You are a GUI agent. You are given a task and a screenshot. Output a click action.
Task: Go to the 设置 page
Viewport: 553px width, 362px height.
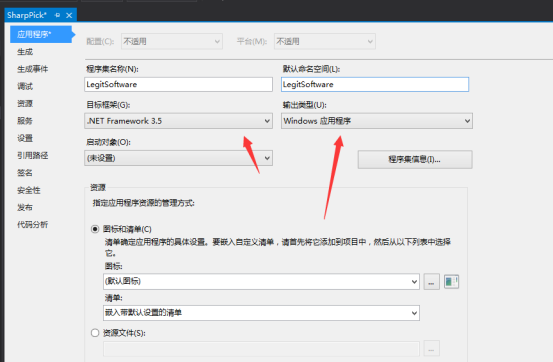[25, 138]
